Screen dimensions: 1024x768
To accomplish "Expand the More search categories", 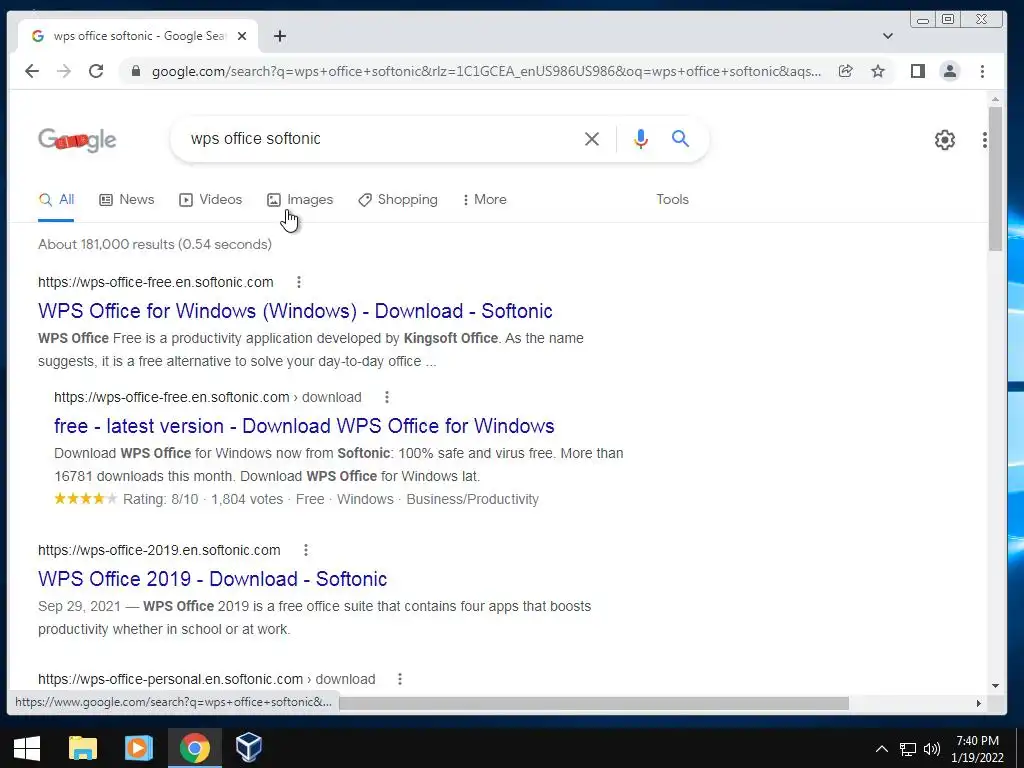I will click(484, 200).
